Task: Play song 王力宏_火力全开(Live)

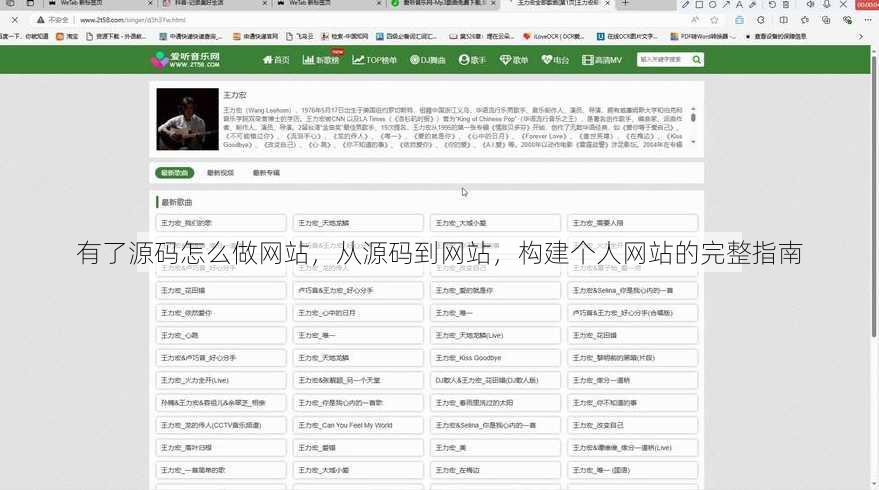Action: point(221,380)
